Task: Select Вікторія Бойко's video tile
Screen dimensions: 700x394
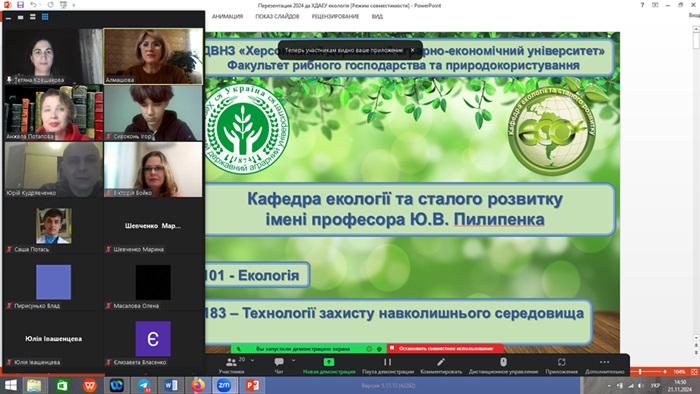Action: tap(153, 170)
